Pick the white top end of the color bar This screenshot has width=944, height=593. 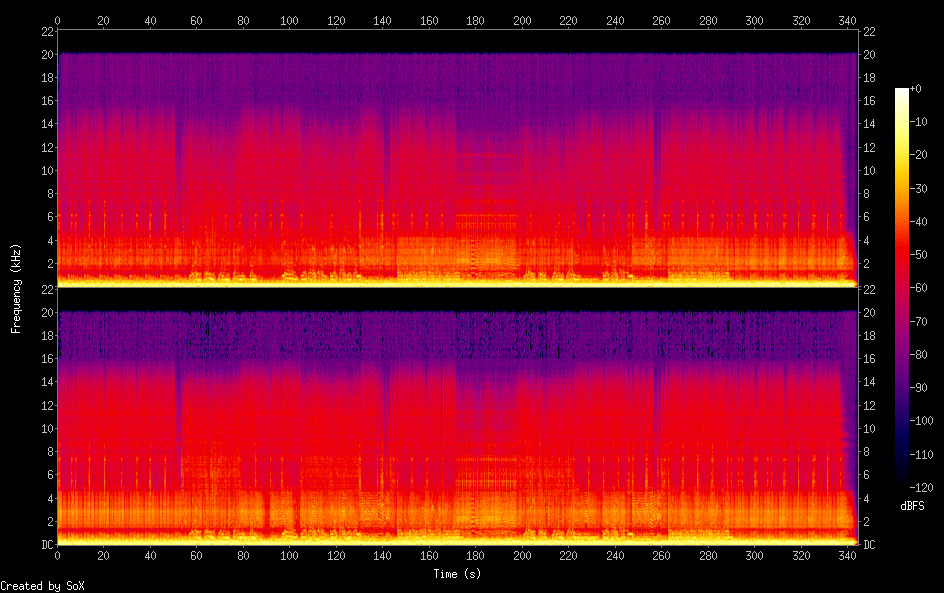click(902, 92)
